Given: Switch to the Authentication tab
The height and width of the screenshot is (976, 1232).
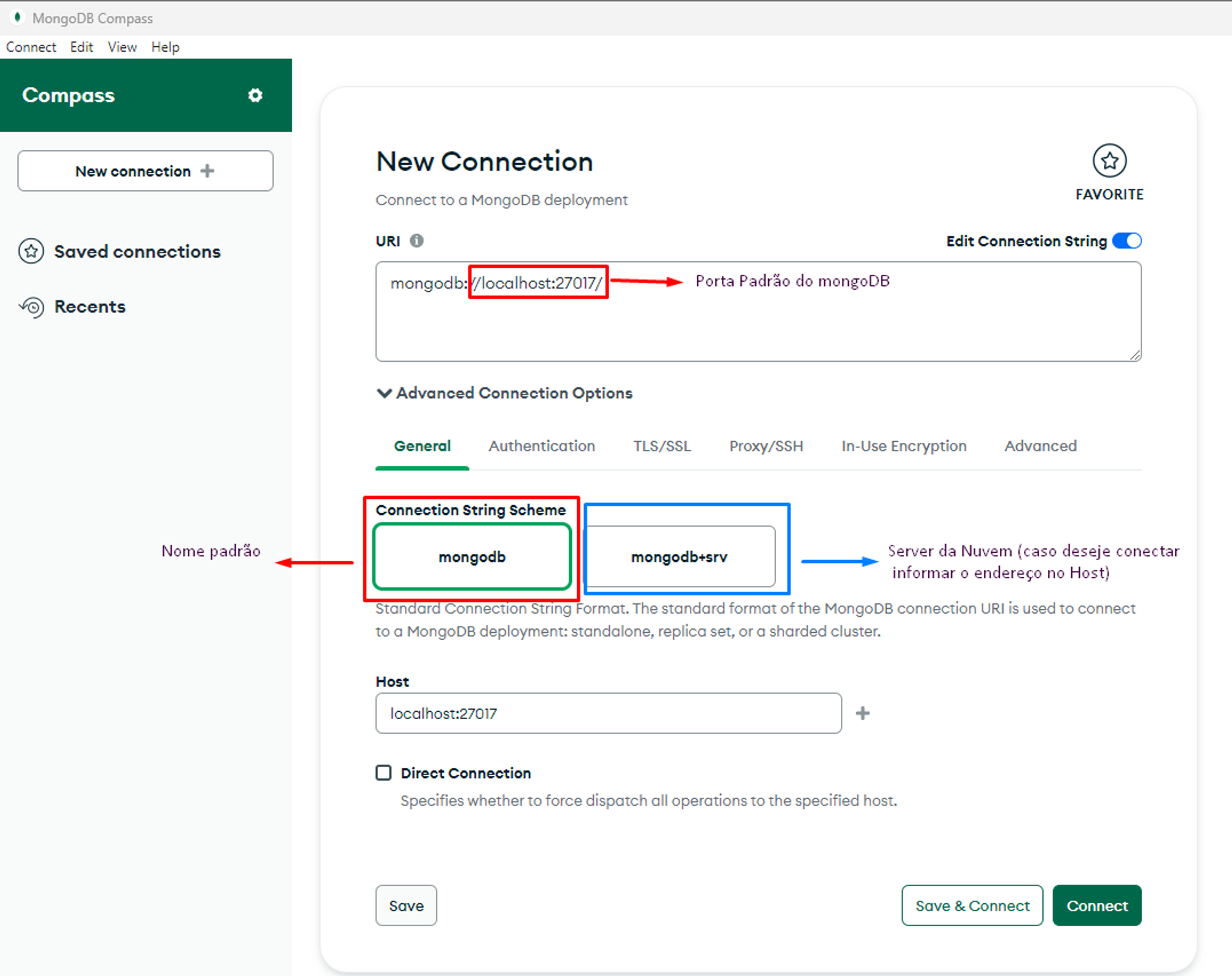Looking at the screenshot, I should [x=541, y=446].
